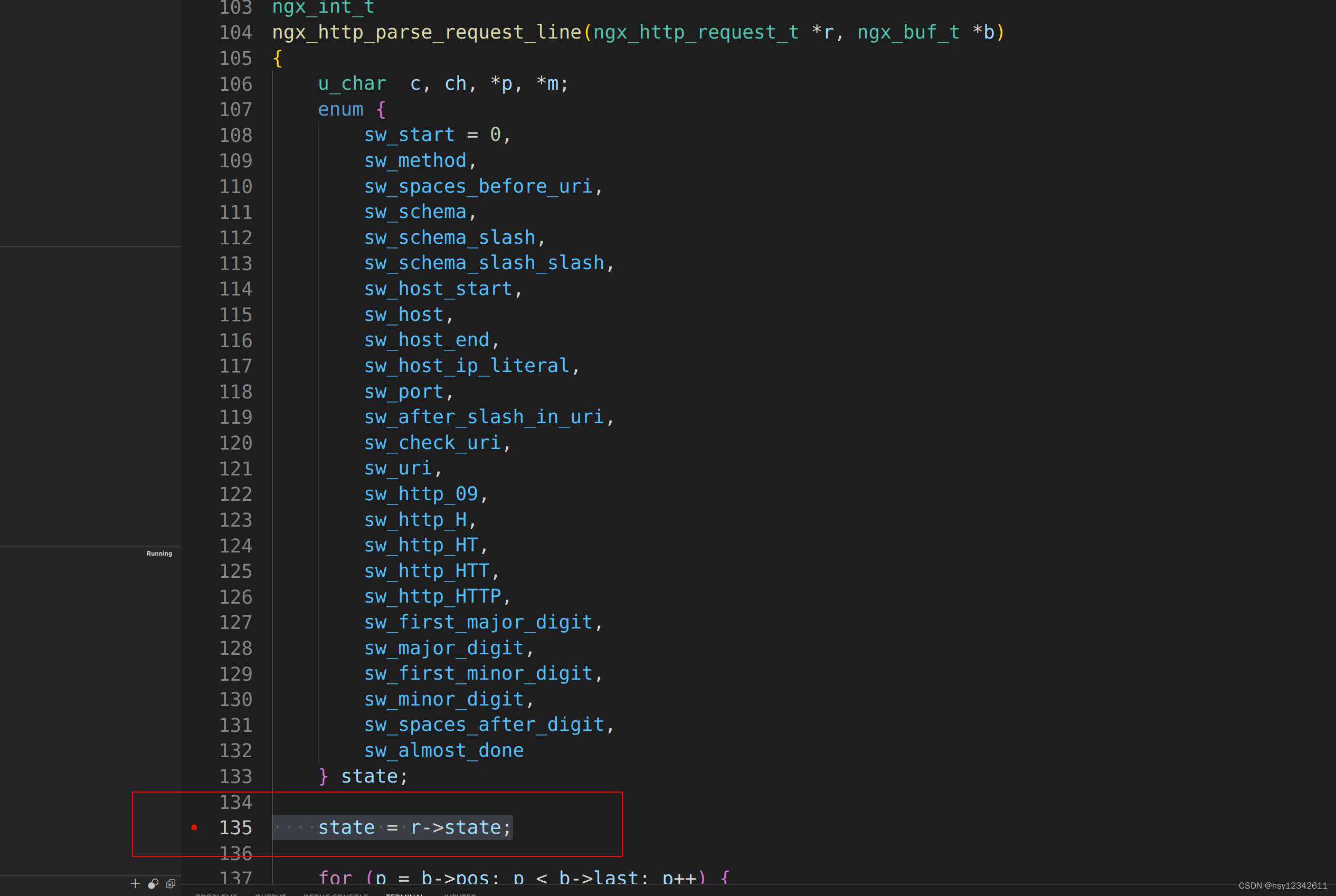Click line number 104 in the gutter
The image size is (1336, 896).
[x=235, y=33]
